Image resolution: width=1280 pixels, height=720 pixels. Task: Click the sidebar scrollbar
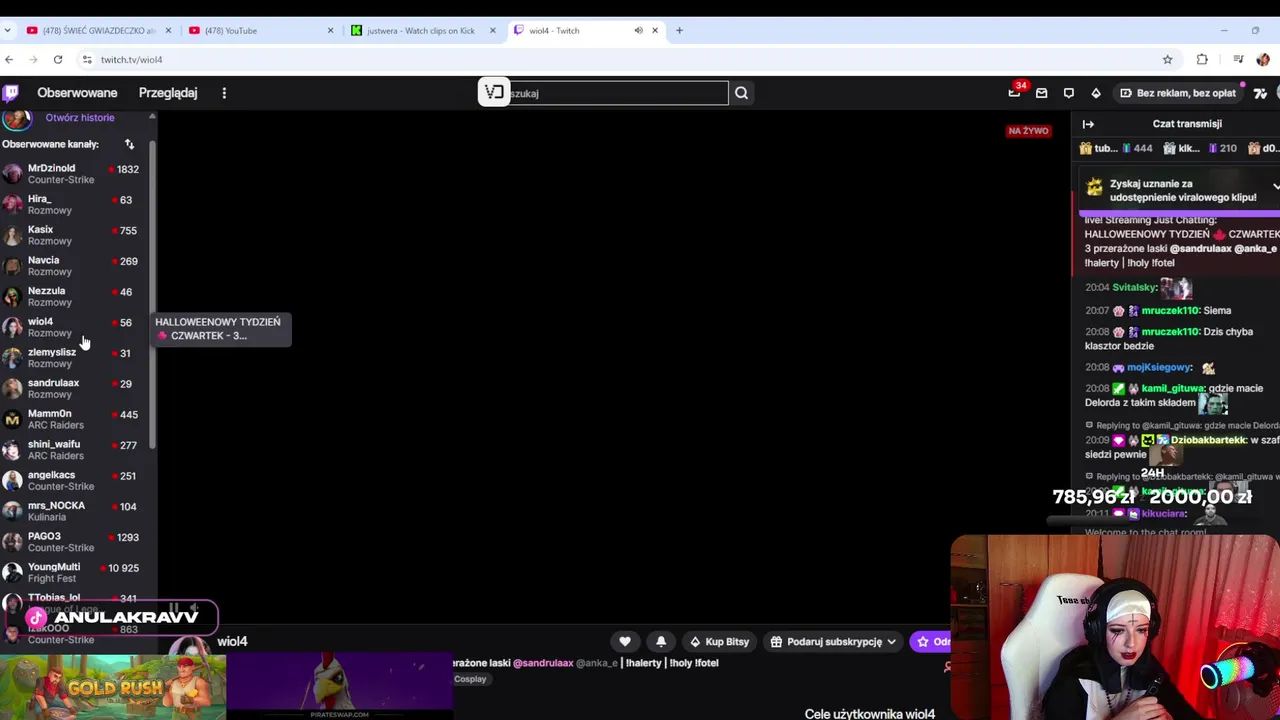(153, 295)
